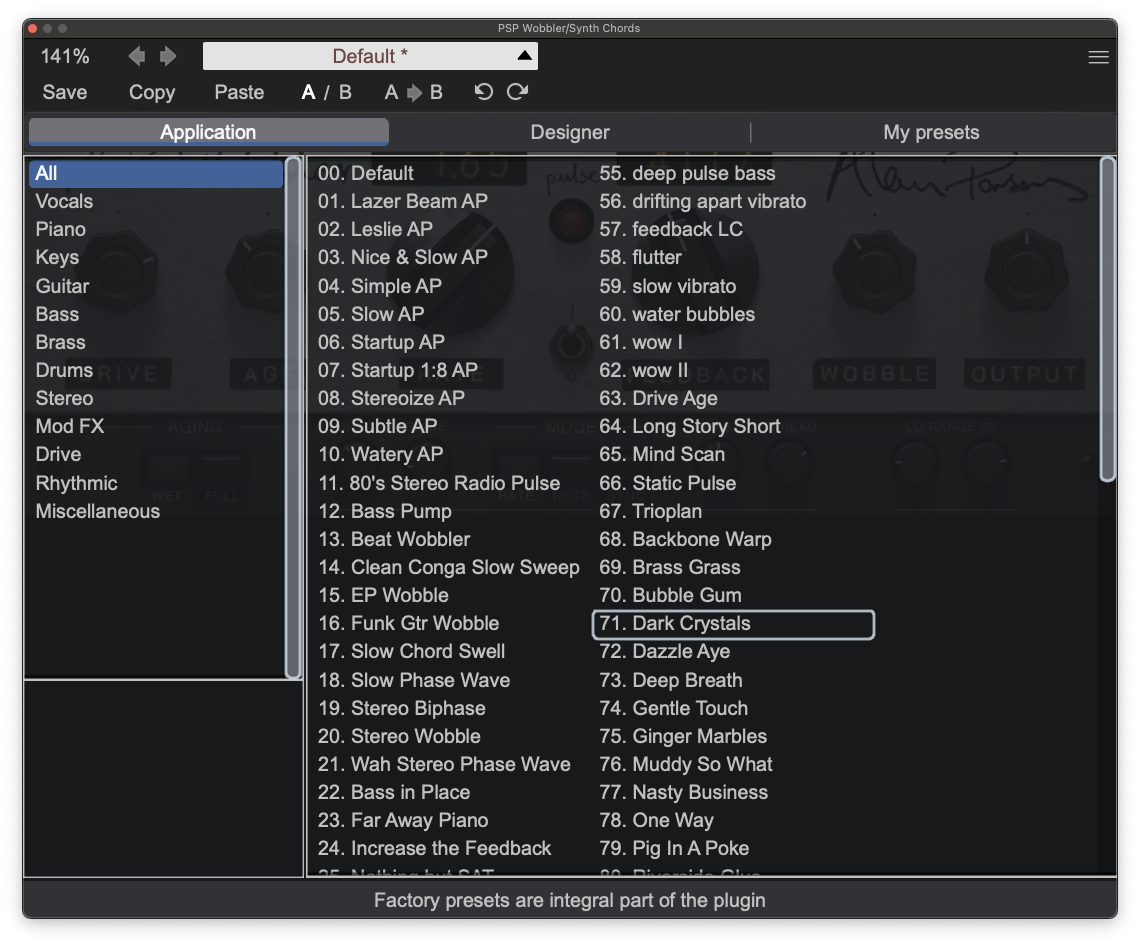1140x945 pixels.
Task: Load preset 14. Clean Conga Slow Sweep
Action: [x=449, y=567]
